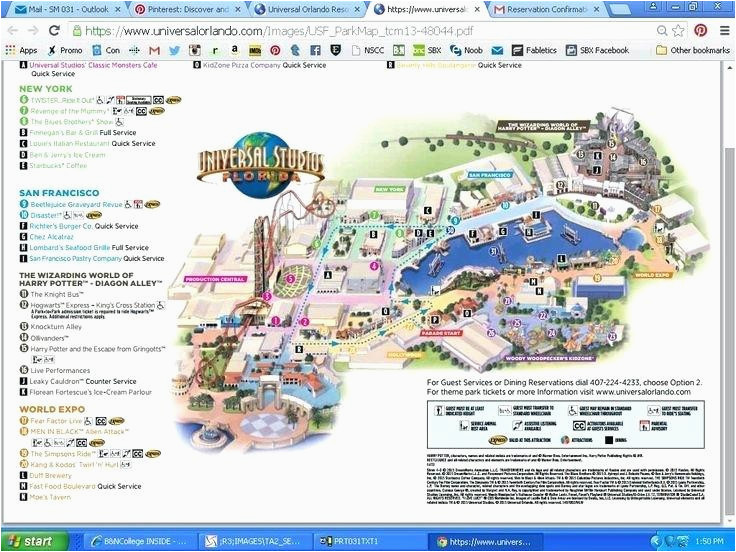Open the Promo bookmark
The image size is (736, 552).
(x=65, y=50)
